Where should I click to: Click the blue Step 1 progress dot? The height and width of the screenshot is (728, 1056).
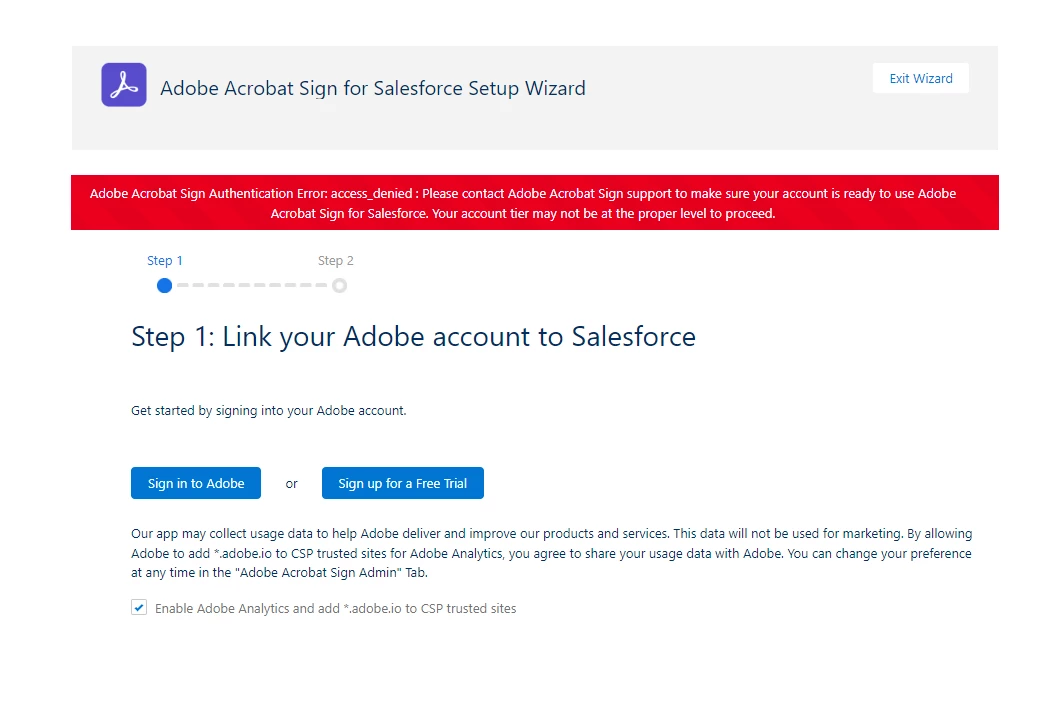[x=164, y=286]
